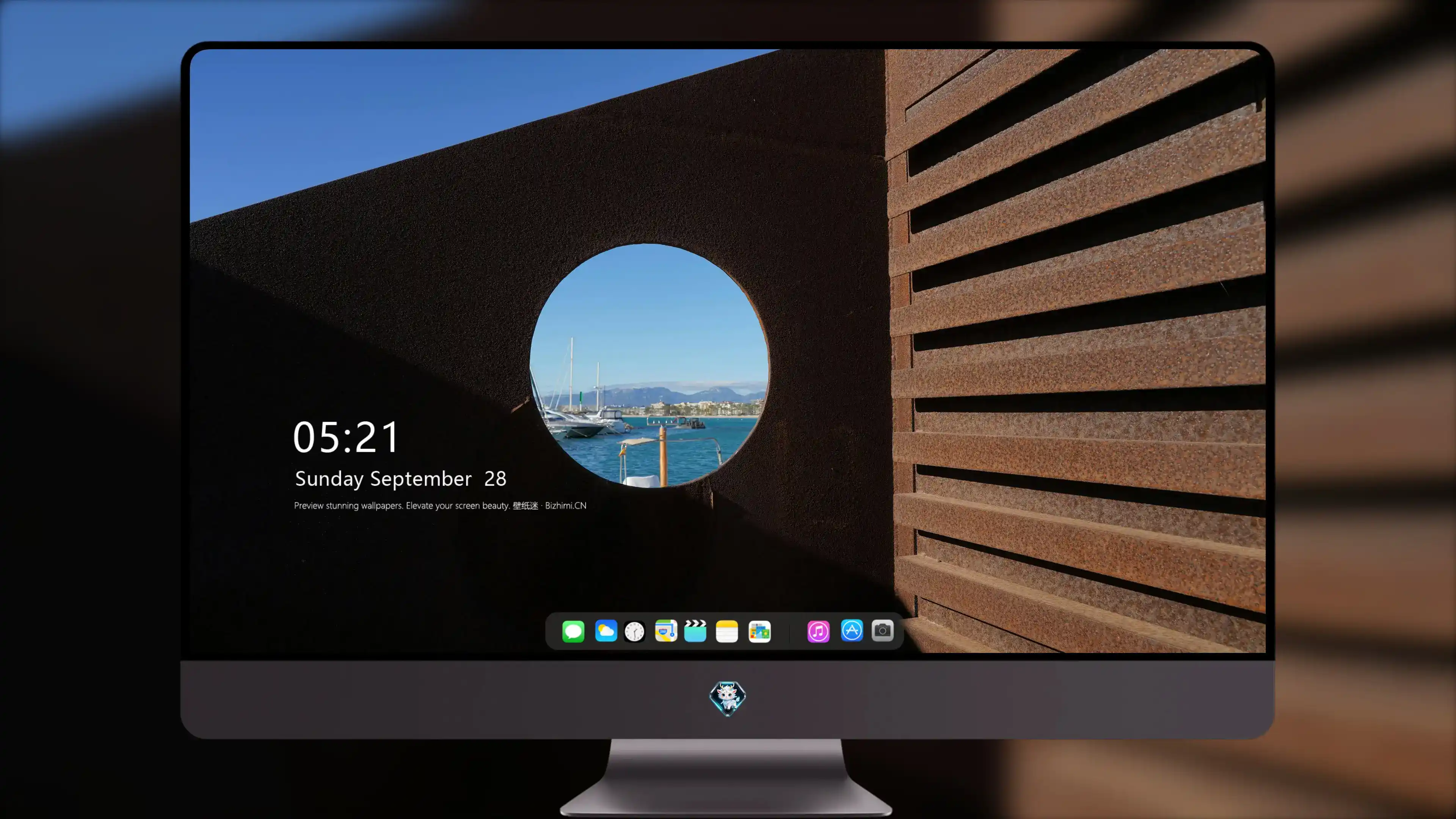Viewport: 1456px width, 819px height.
Task: Open the Videos clapperboard app in the dock
Action: (x=695, y=631)
